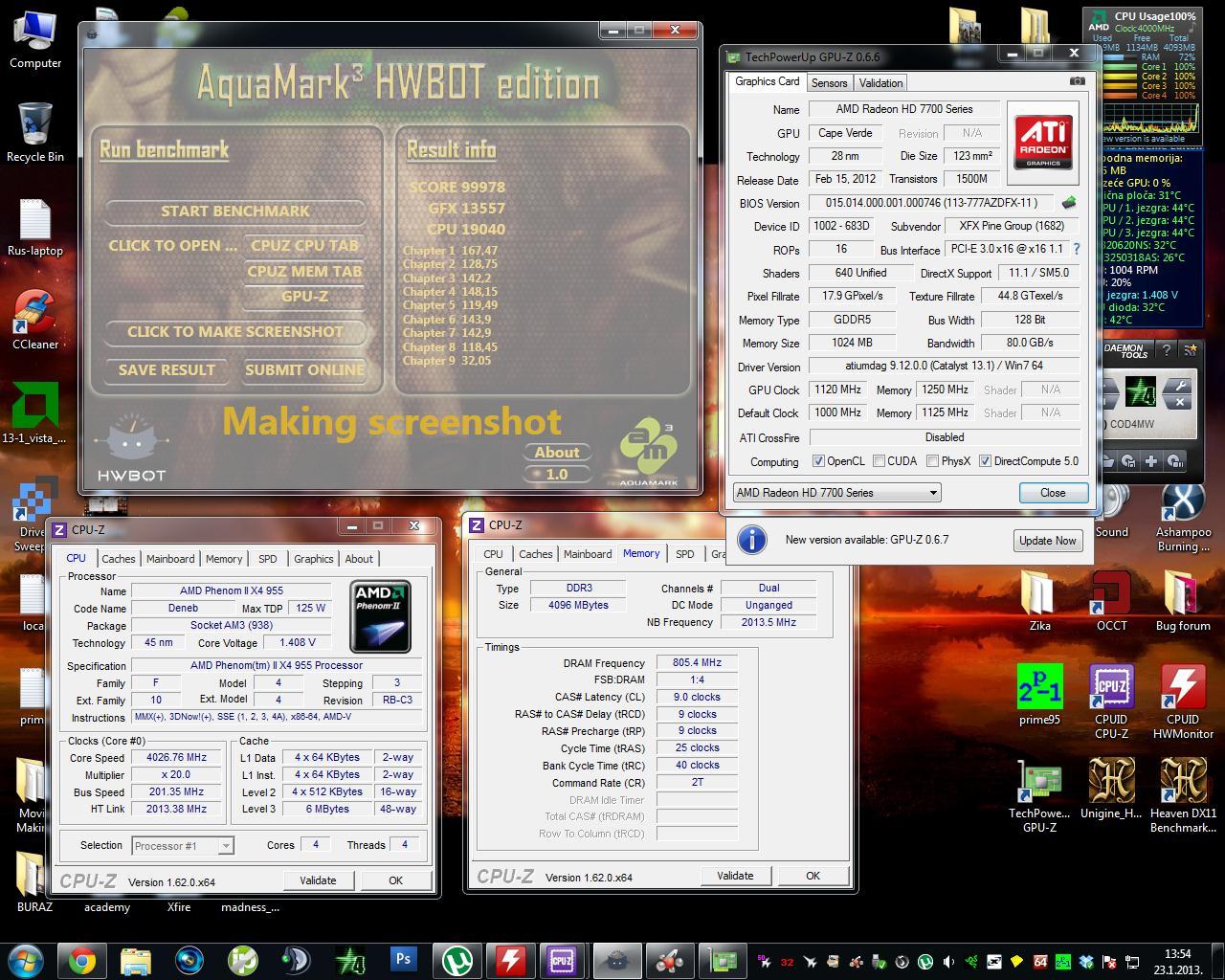Click SAVE RESULT in AquaMark
Image resolution: width=1225 pixels, height=980 pixels.
click(x=167, y=370)
